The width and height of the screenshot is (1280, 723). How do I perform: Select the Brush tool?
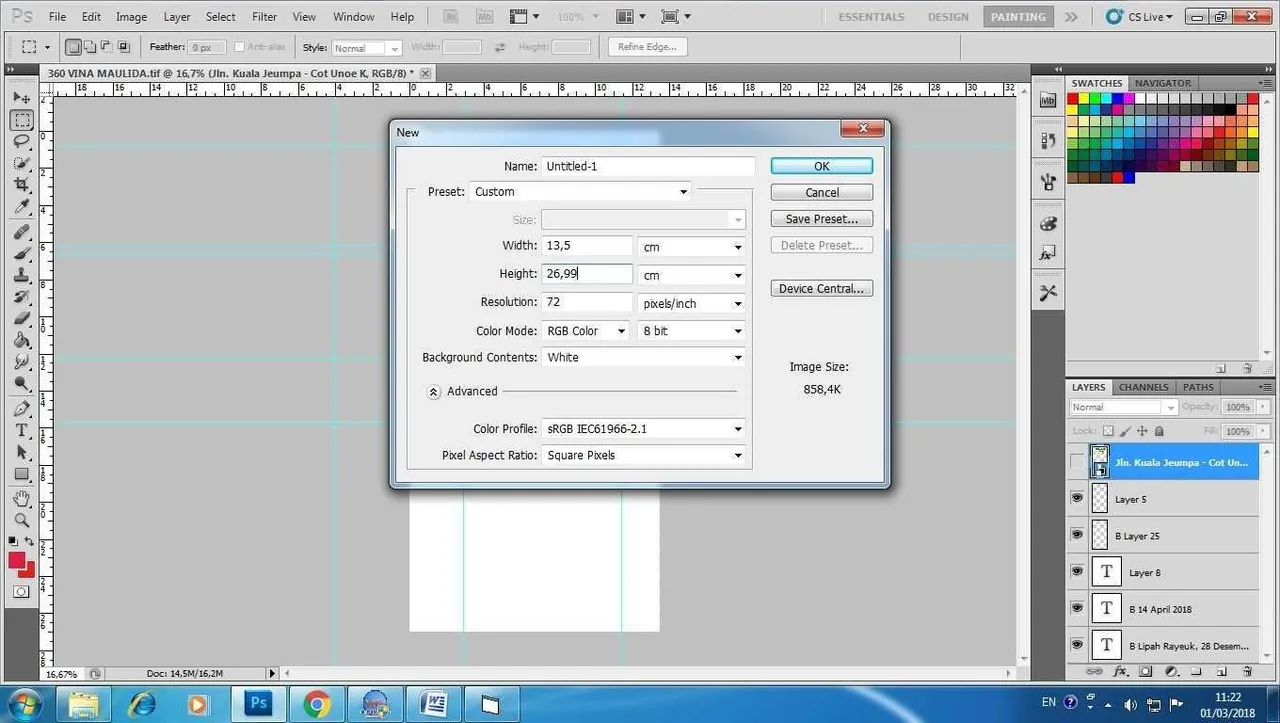point(21,254)
